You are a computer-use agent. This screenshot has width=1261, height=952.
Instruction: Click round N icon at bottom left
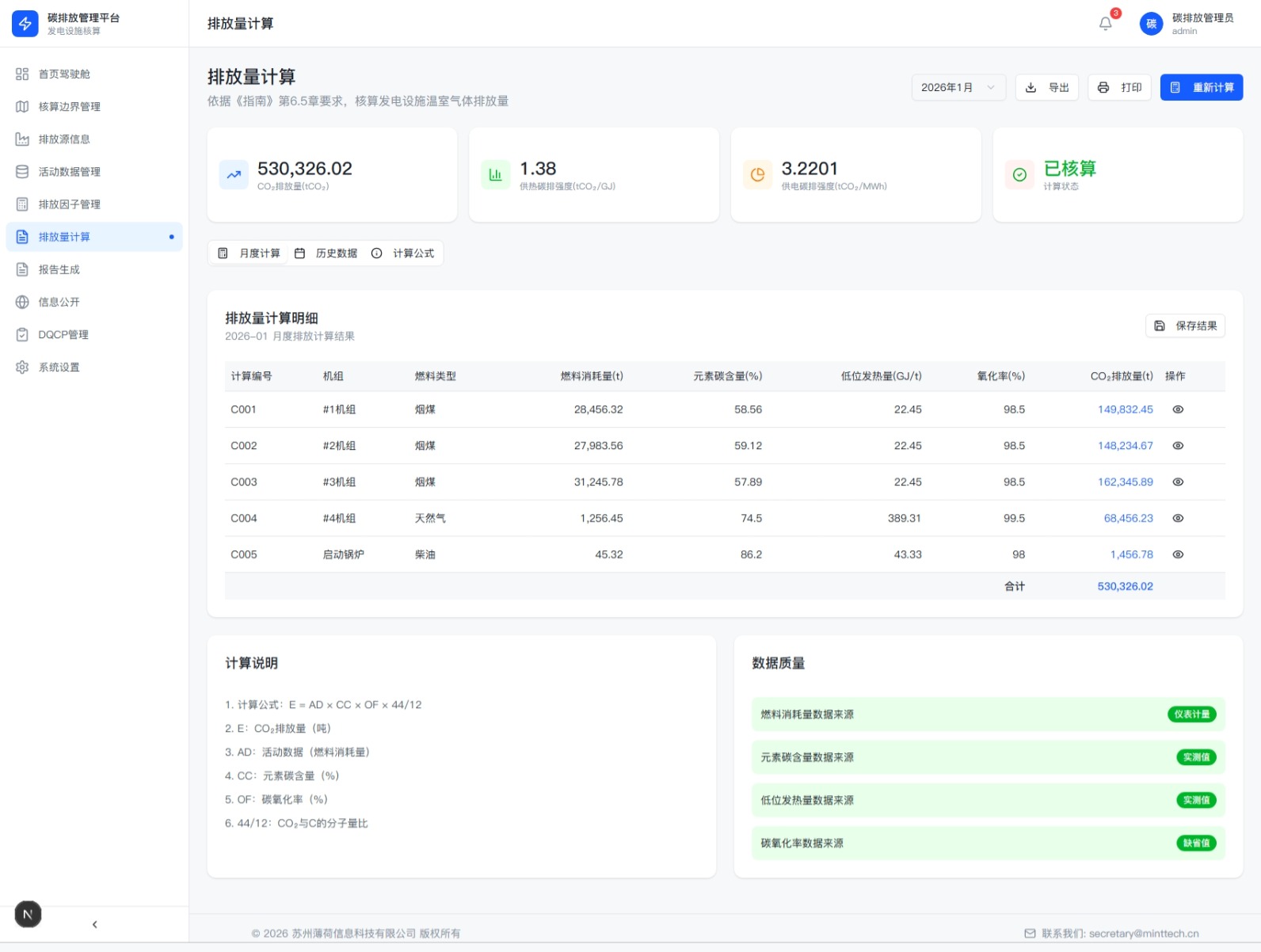click(x=28, y=914)
